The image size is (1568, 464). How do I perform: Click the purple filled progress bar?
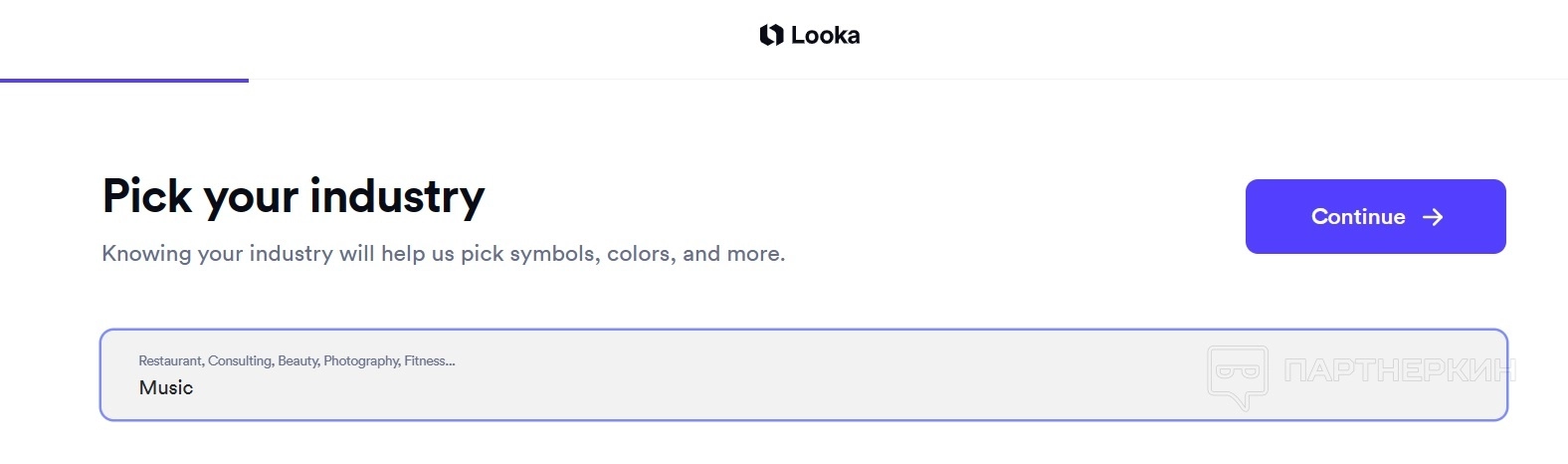click(124, 81)
